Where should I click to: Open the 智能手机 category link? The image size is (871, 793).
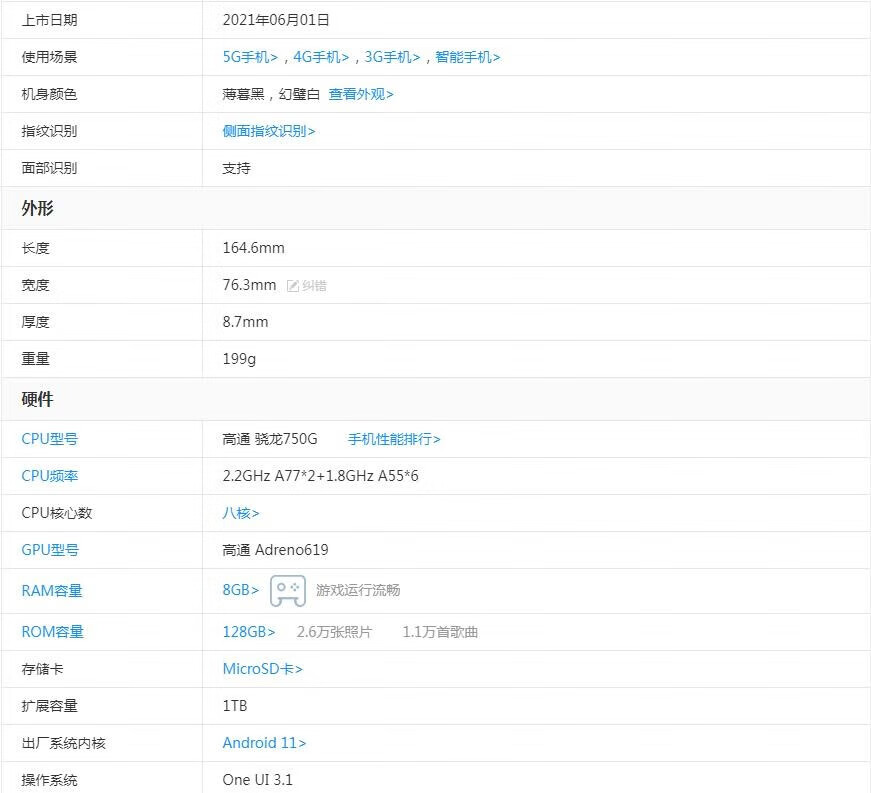pos(467,57)
